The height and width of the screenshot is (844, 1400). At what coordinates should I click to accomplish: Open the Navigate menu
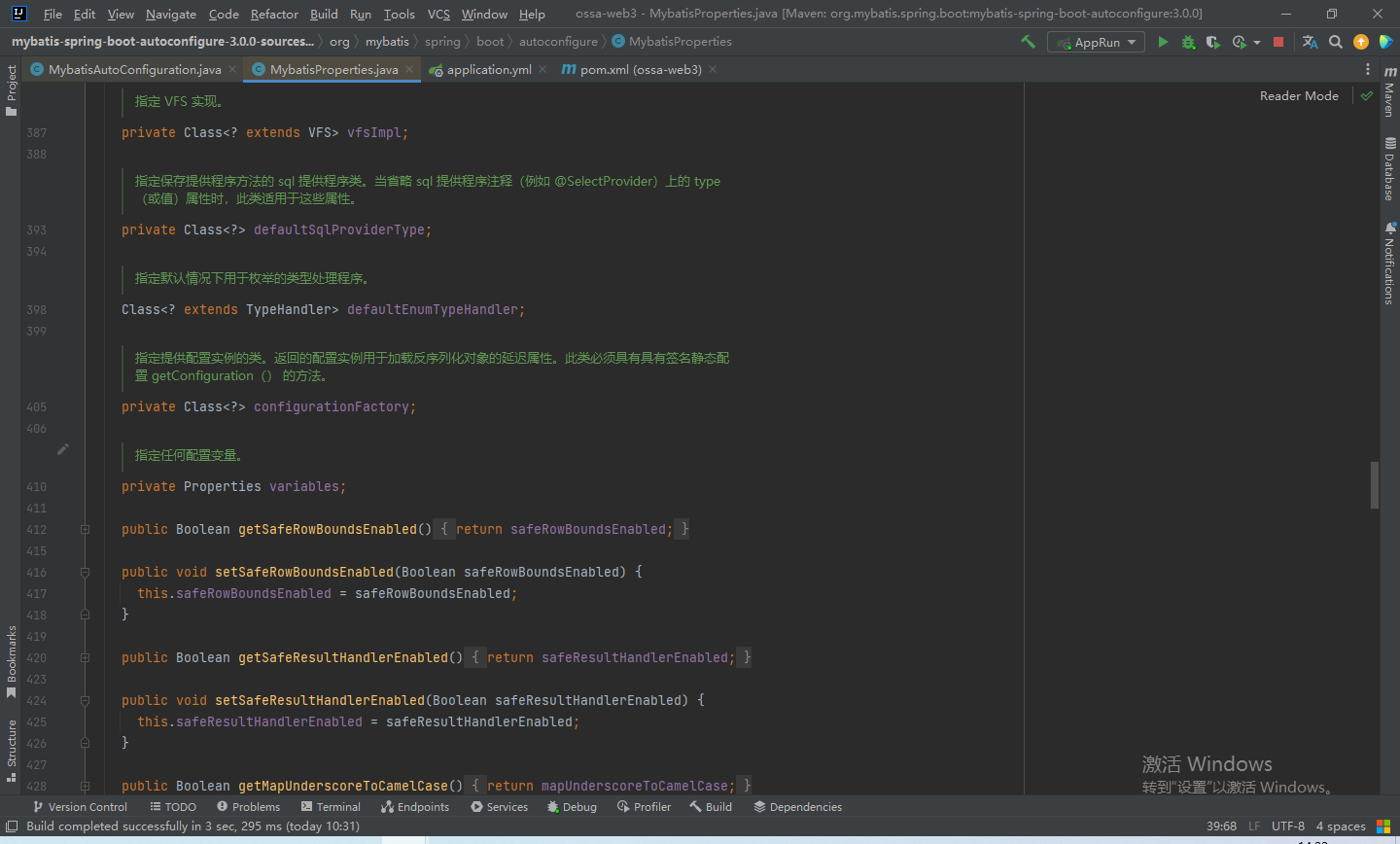tap(171, 14)
